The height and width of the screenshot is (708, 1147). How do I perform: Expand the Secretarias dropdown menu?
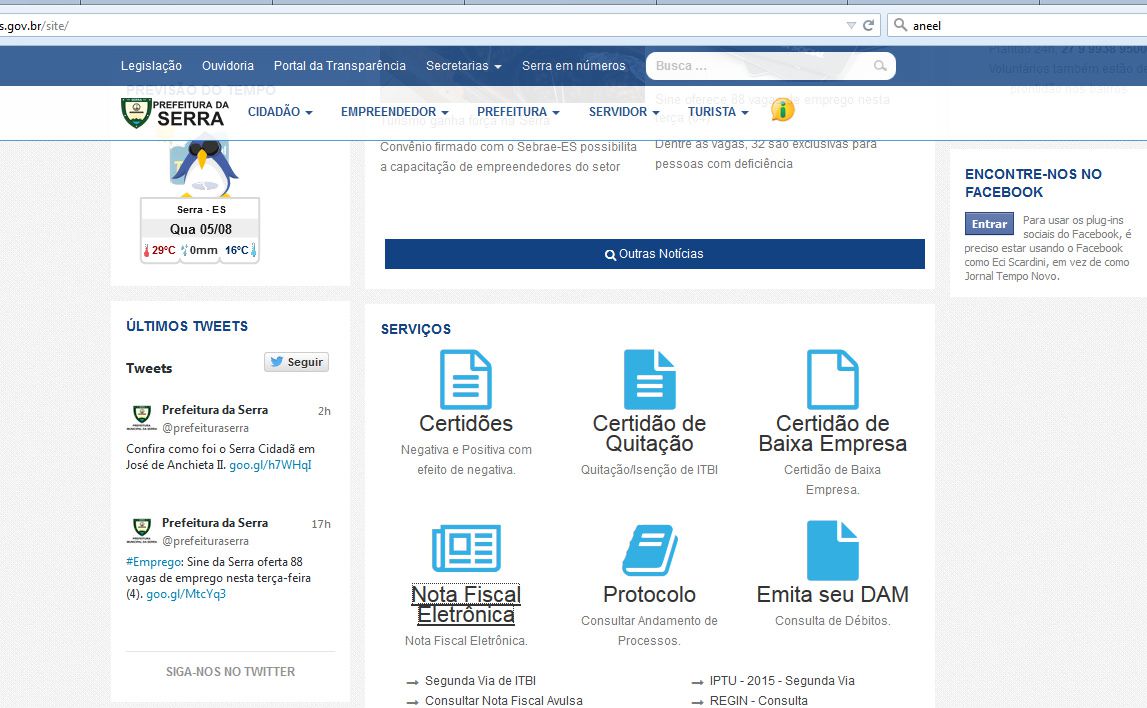[x=463, y=66]
